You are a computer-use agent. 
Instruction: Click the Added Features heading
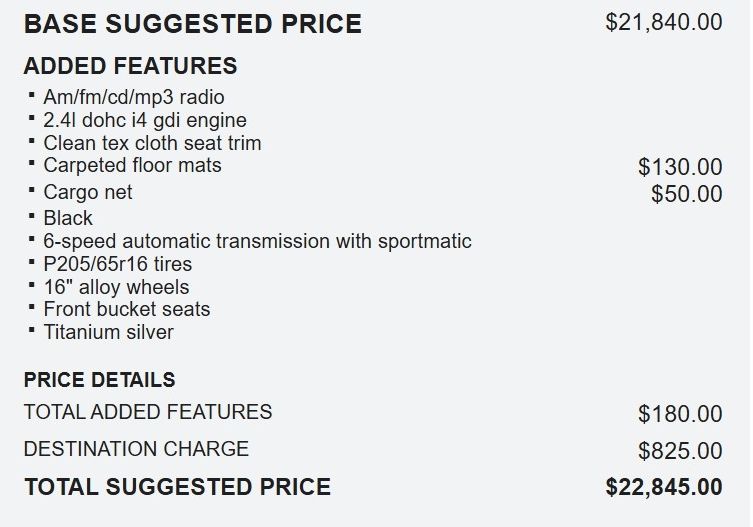[x=130, y=67]
